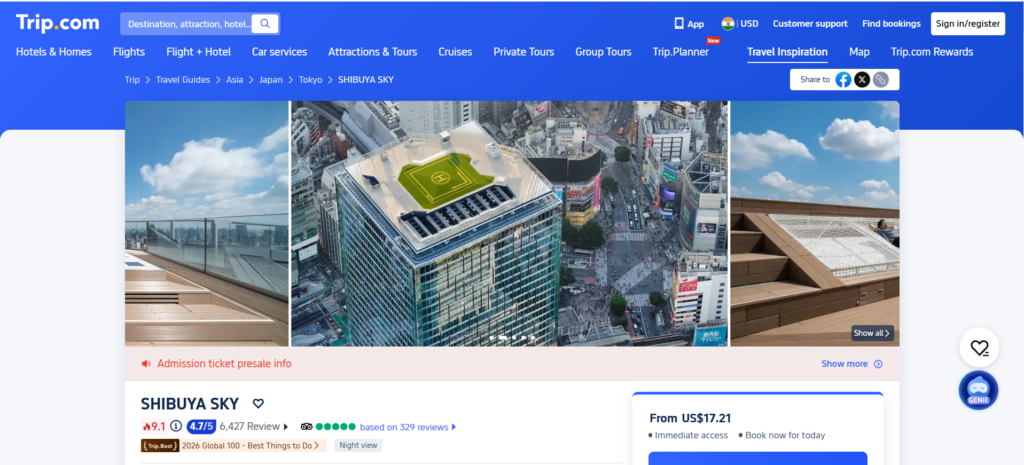The height and width of the screenshot is (465, 1024).
Task: Click the Tokyo breadcrumb
Action: (x=310, y=80)
